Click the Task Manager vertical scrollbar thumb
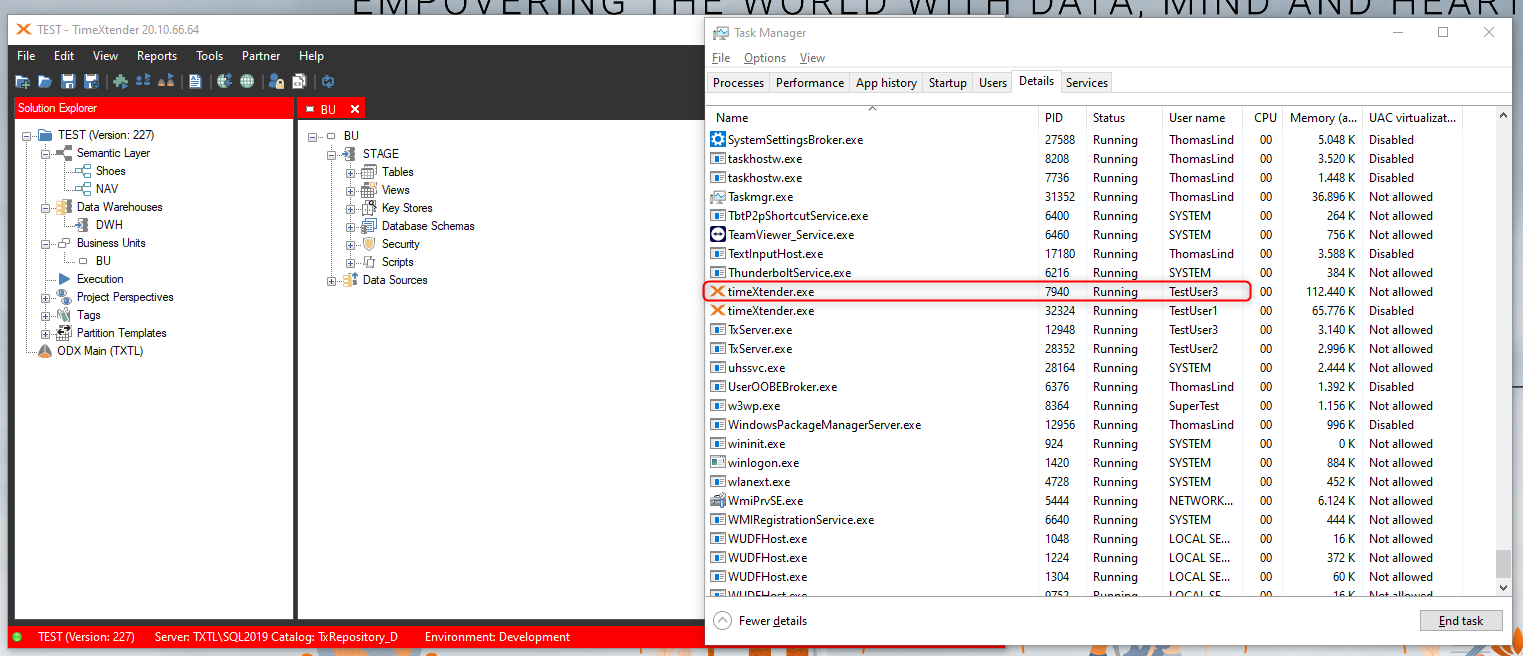 tap(1503, 563)
